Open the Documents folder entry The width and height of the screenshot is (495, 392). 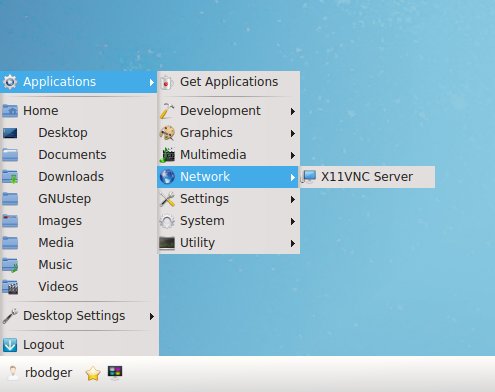(x=79, y=155)
